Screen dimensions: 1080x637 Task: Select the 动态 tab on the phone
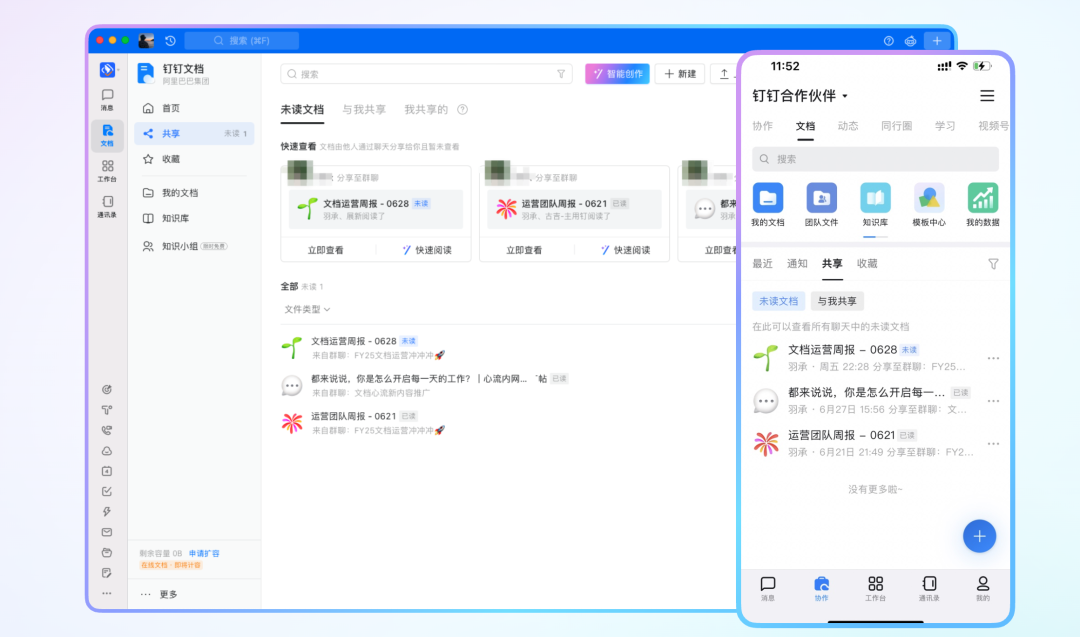tap(848, 125)
